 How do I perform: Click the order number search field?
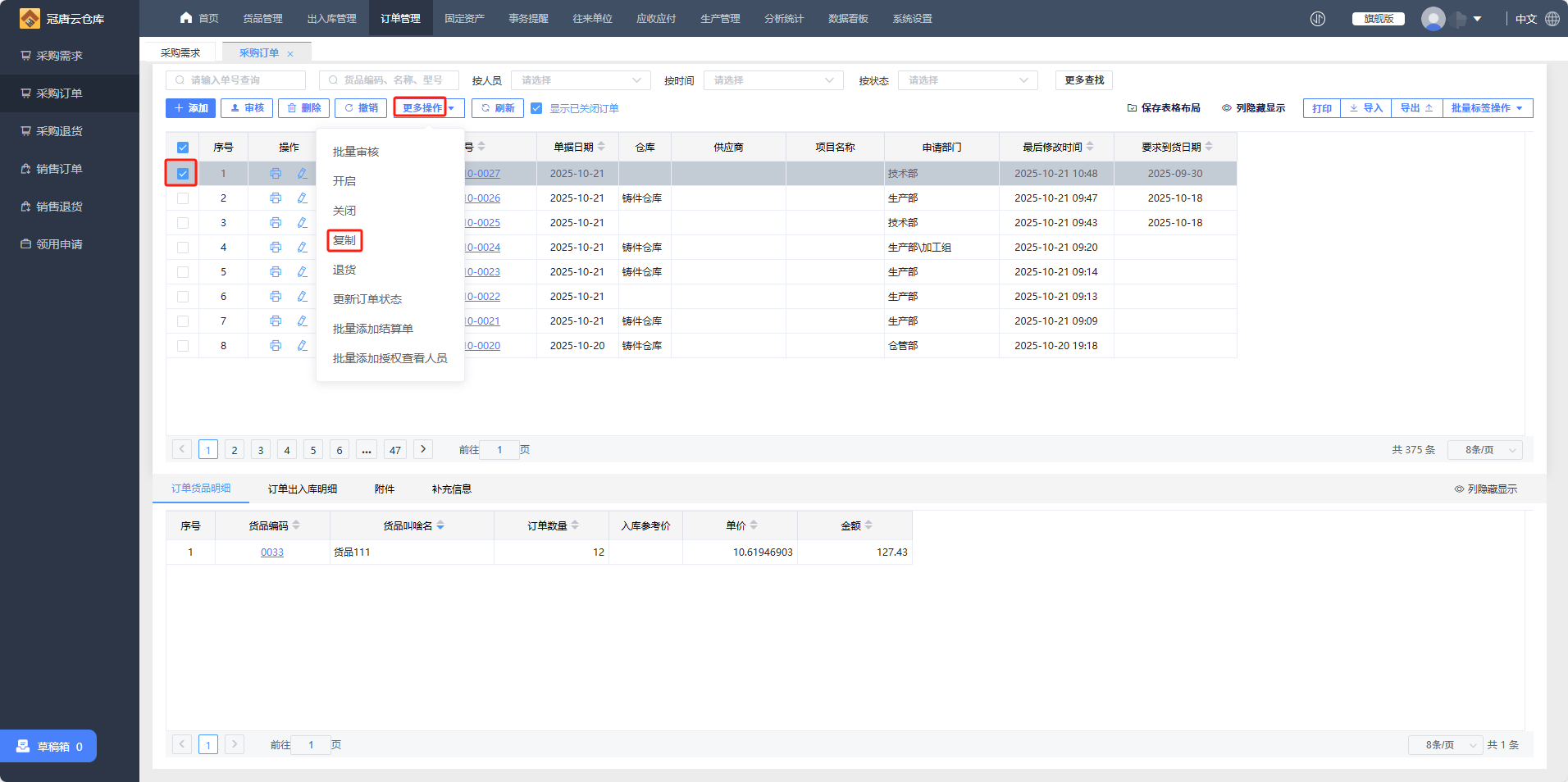(236, 80)
